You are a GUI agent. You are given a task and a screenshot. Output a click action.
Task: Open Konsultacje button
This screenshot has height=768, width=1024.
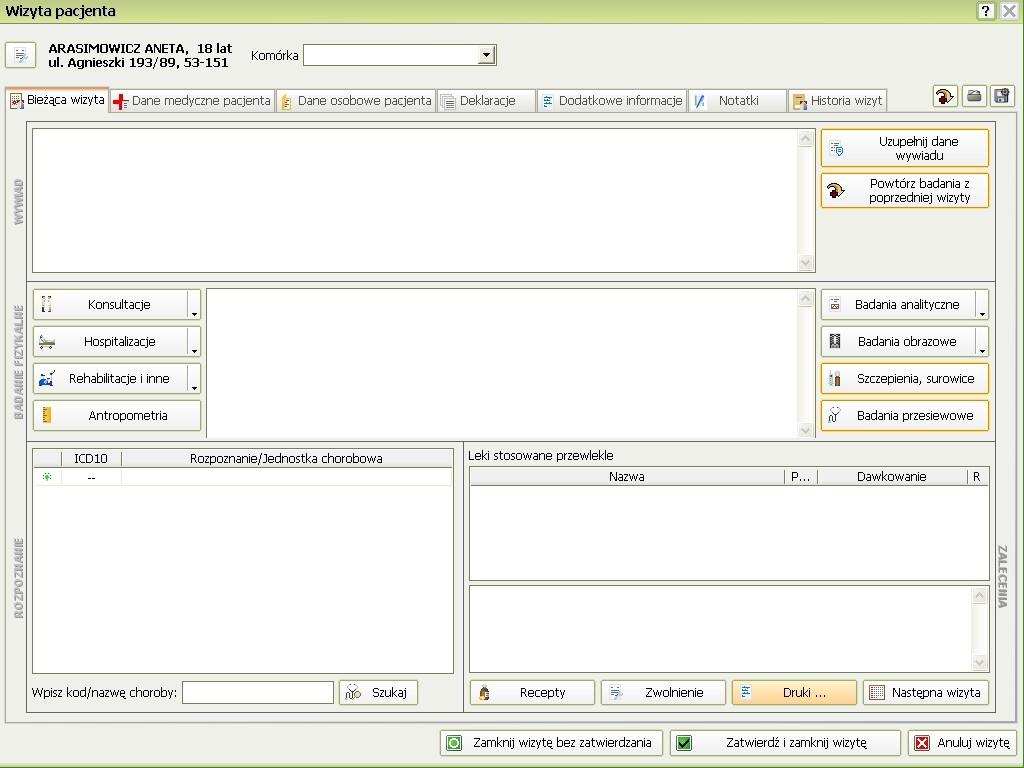[x=110, y=304]
